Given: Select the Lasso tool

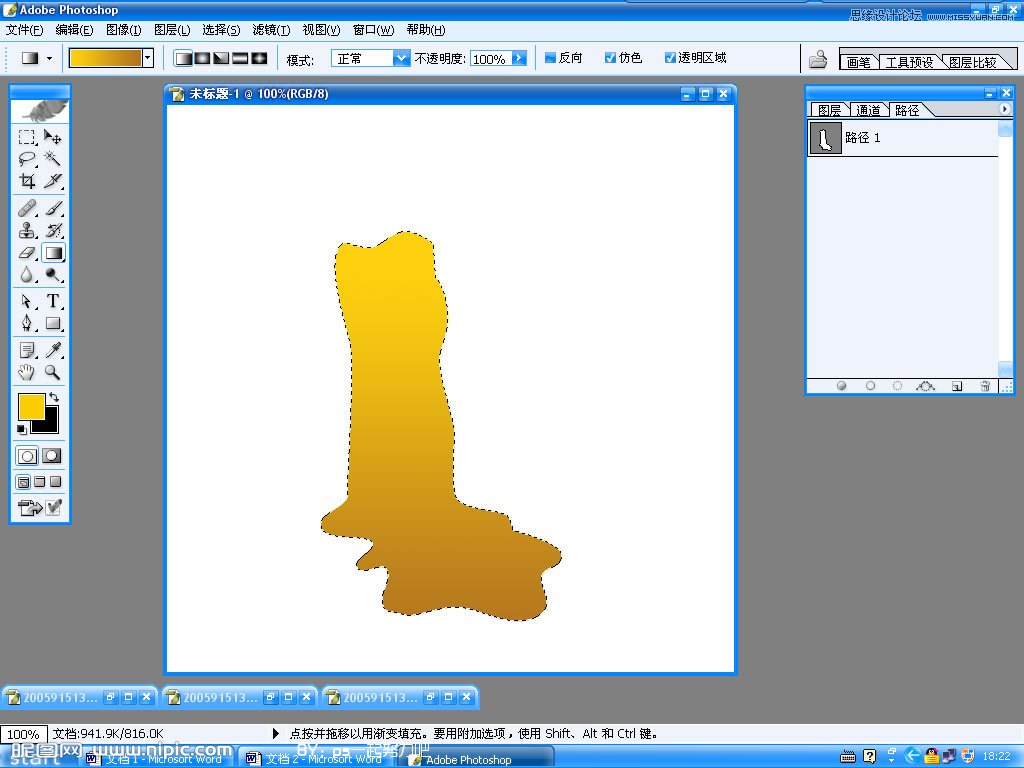Looking at the screenshot, I should click(x=27, y=159).
